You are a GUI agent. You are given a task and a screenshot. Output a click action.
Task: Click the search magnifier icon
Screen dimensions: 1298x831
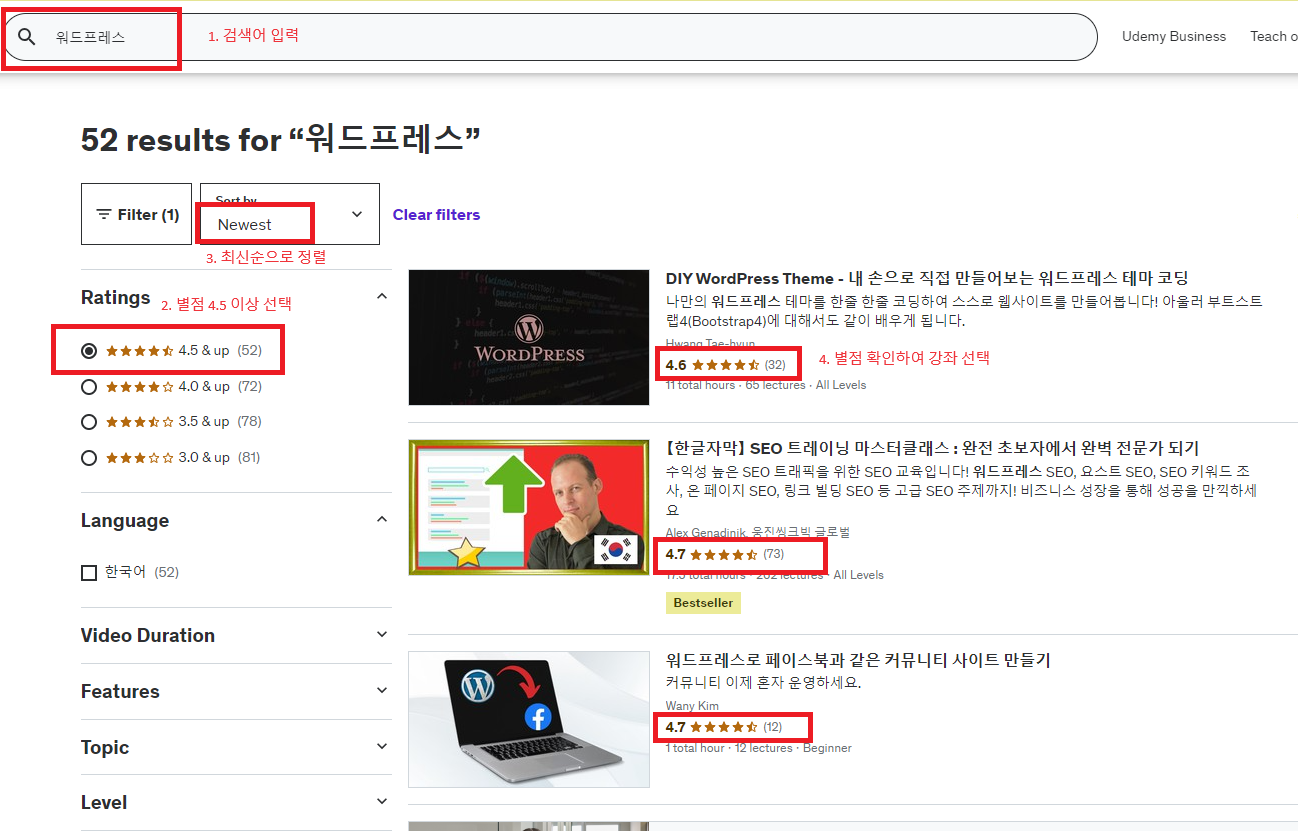[x=27, y=37]
